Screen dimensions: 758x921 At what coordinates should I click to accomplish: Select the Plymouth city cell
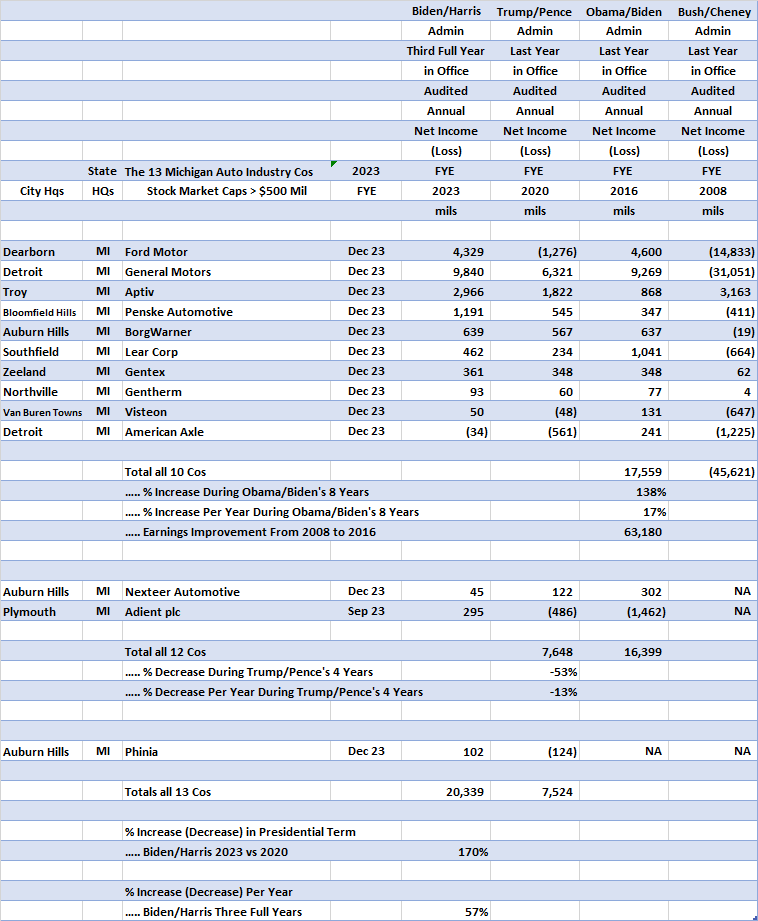coord(42,611)
